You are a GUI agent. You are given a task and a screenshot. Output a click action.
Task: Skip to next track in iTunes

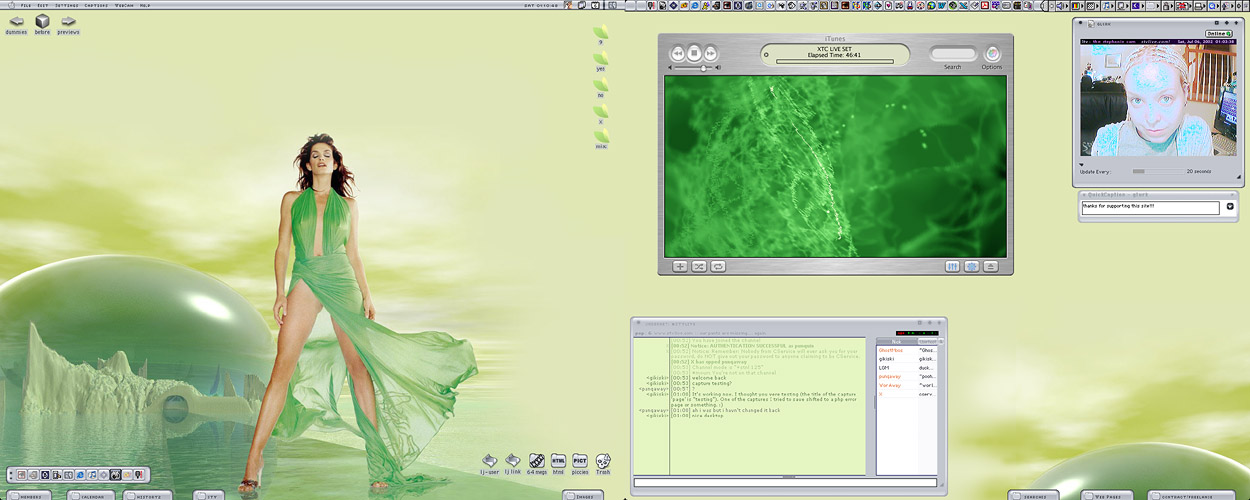click(x=710, y=53)
